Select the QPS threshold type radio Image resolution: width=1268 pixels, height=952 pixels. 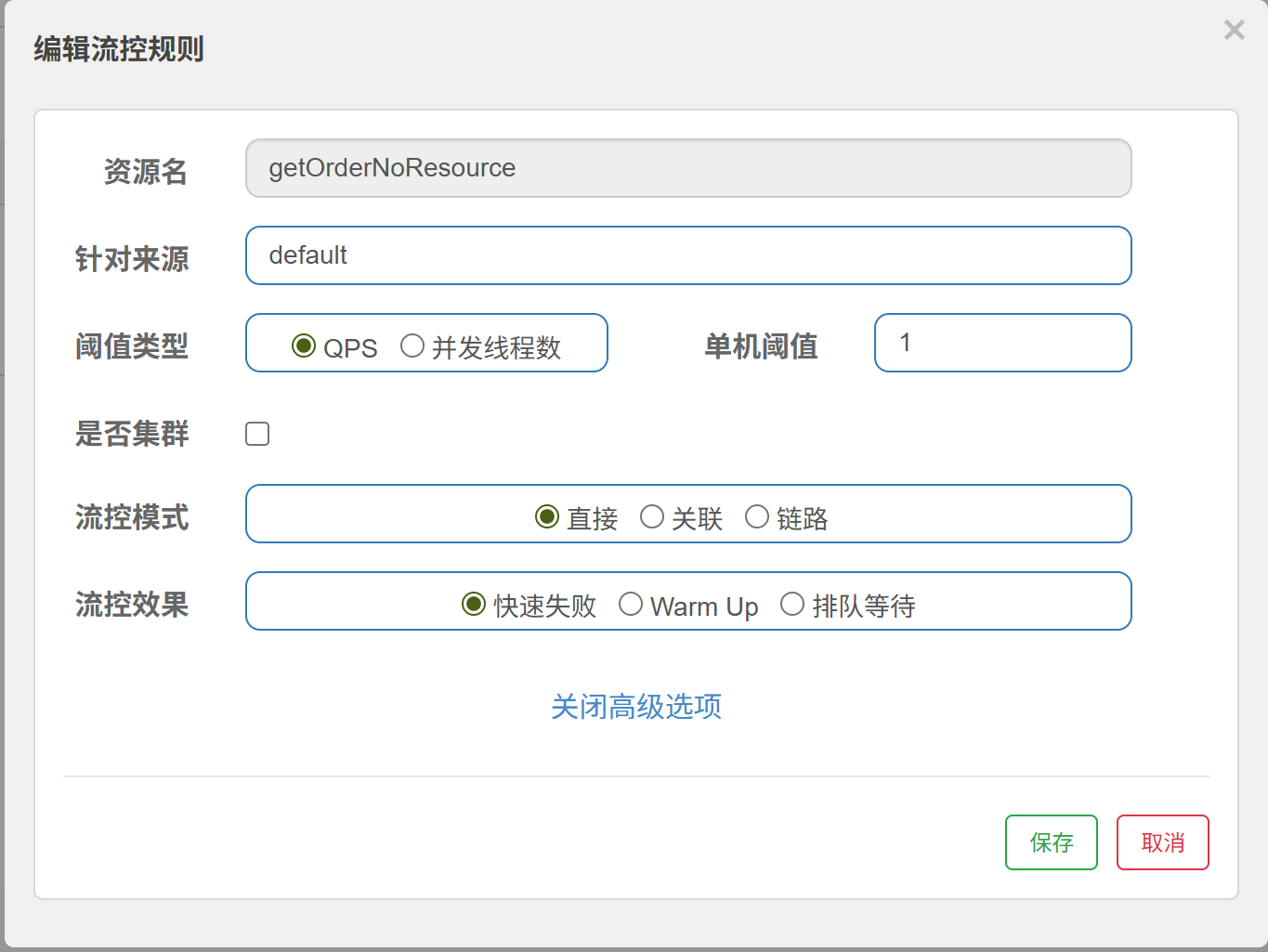304,346
